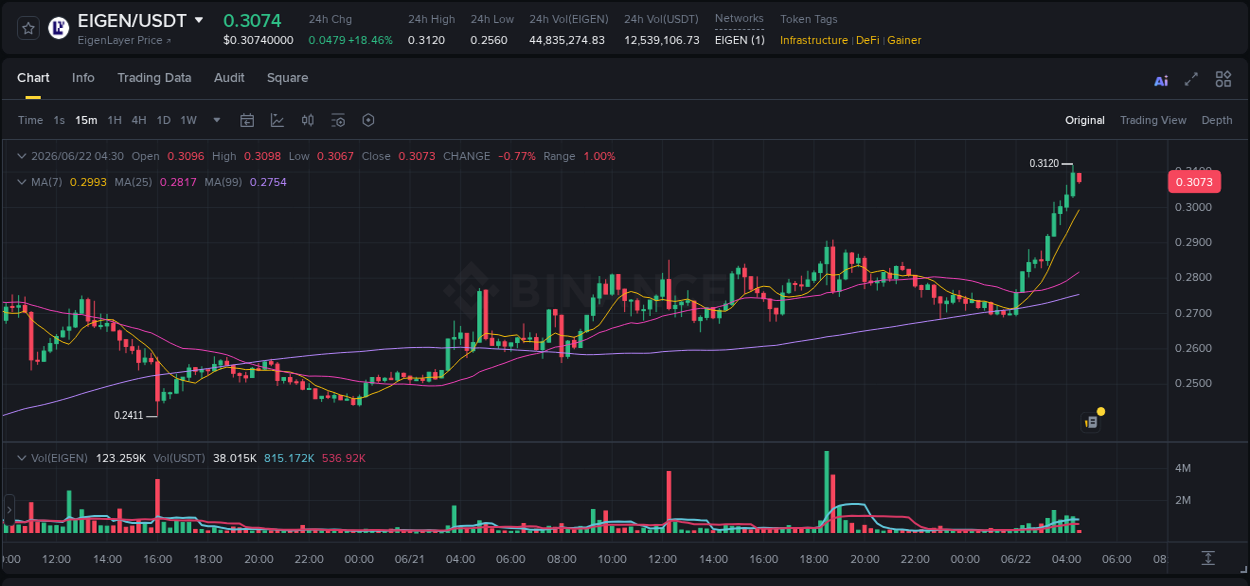Click the MA(7) indicator label
Image resolution: width=1250 pixels, height=586 pixels.
tap(47, 182)
